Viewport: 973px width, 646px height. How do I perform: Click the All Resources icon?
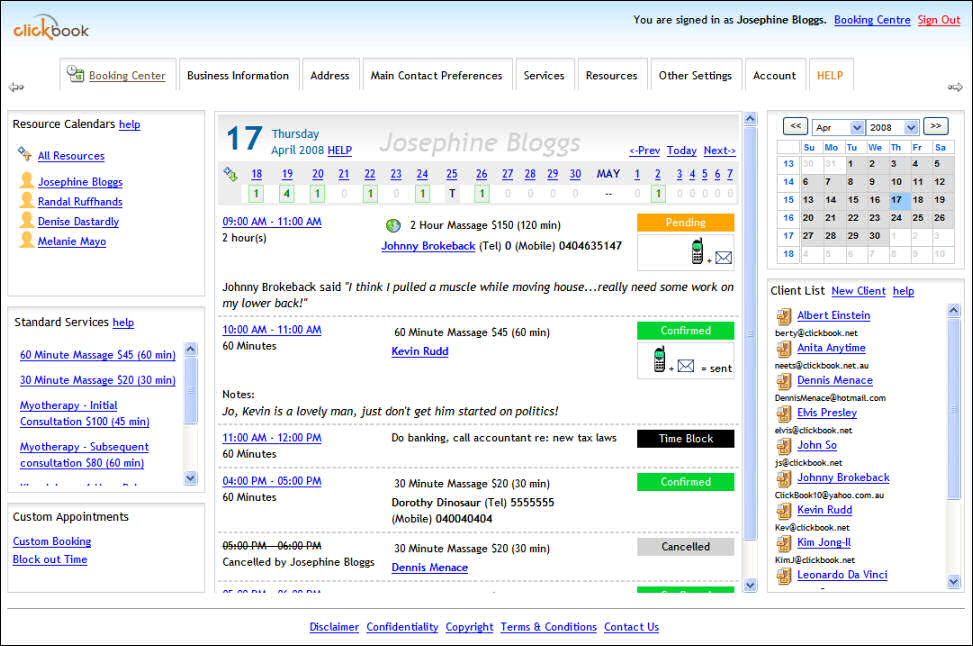coord(25,153)
